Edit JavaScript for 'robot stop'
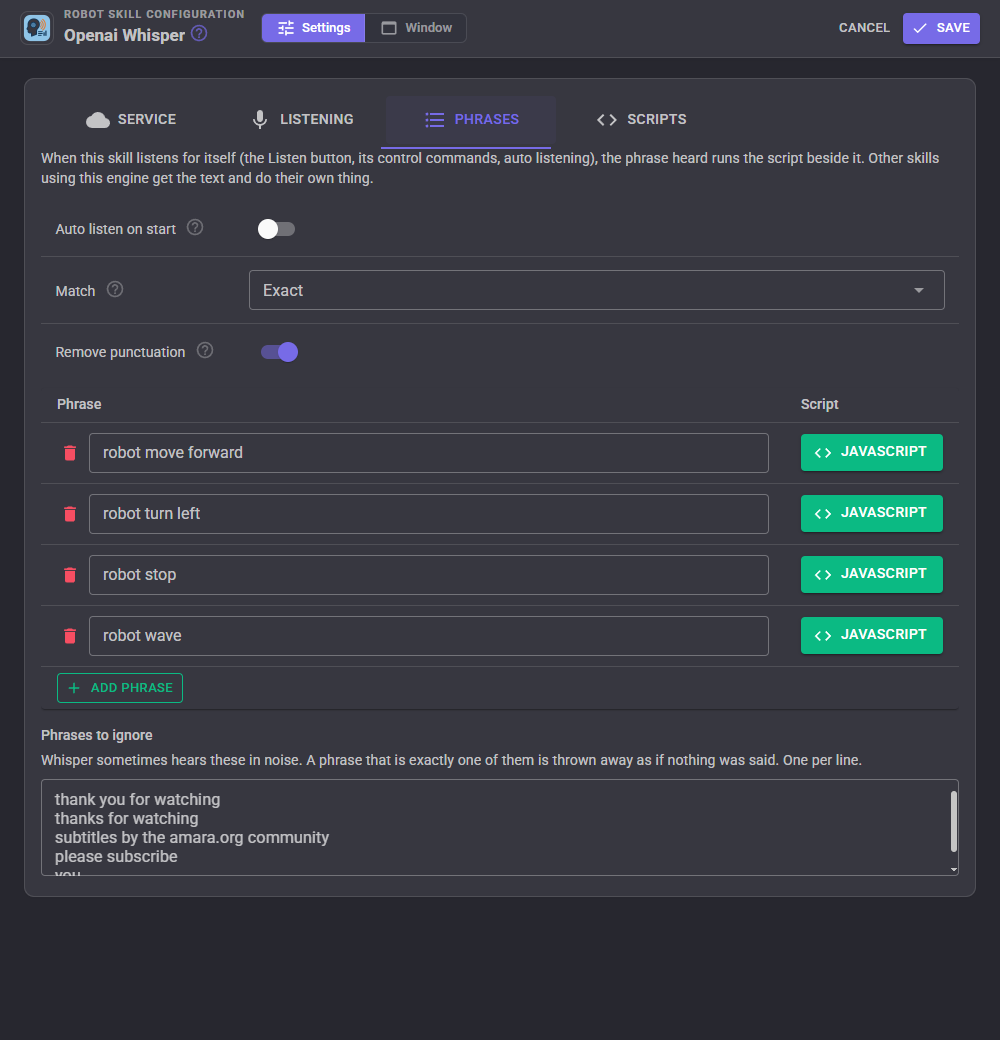Screen dimensions: 1000x1040 point(871,574)
